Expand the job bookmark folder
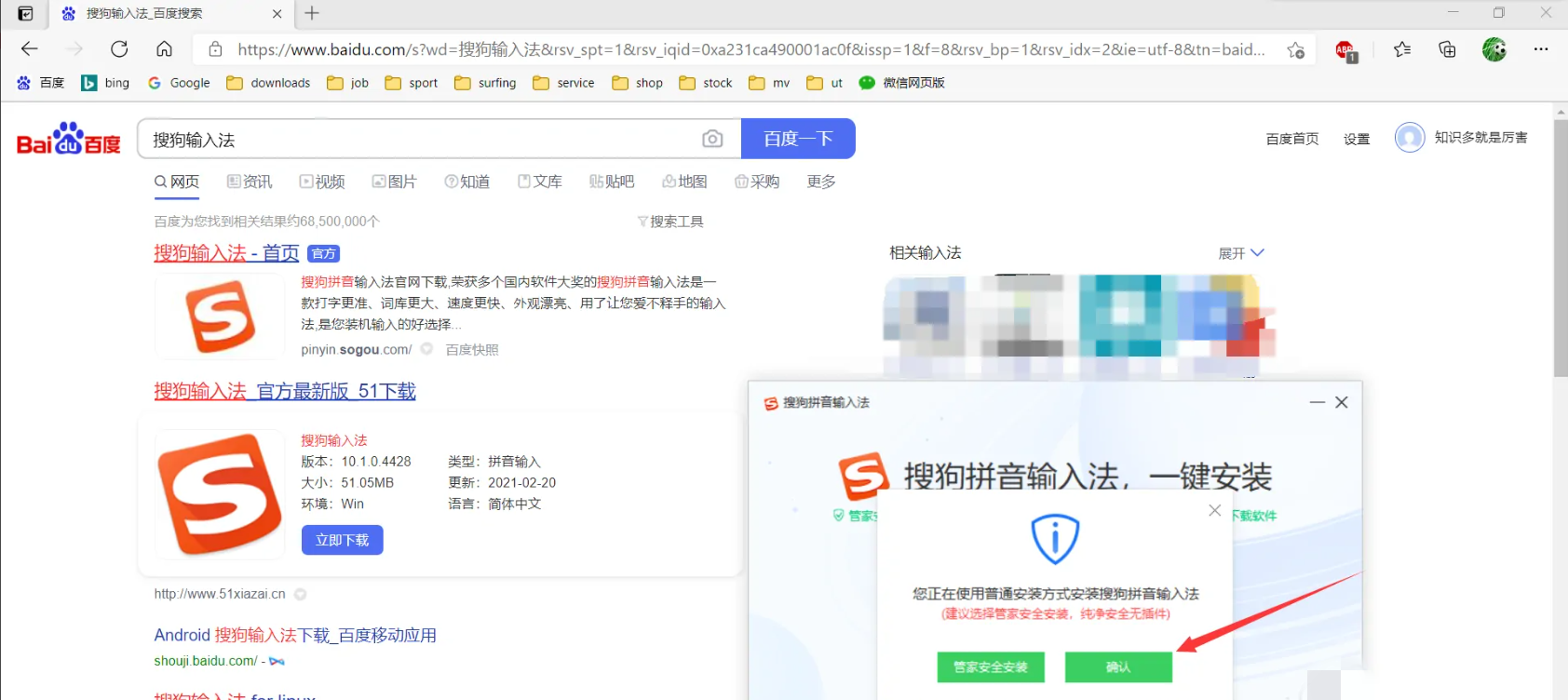Viewport: 1568px width, 700px height. coord(348,83)
